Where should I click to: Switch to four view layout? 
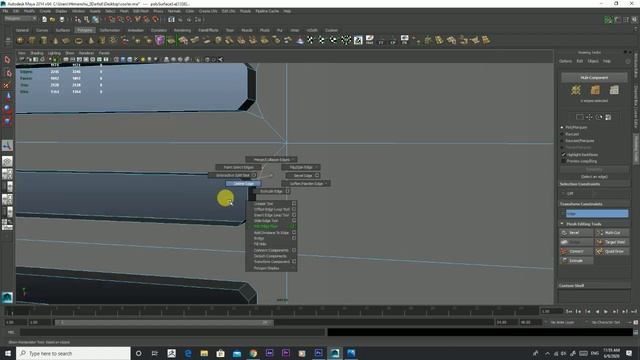pyautogui.click(x=7, y=174)
